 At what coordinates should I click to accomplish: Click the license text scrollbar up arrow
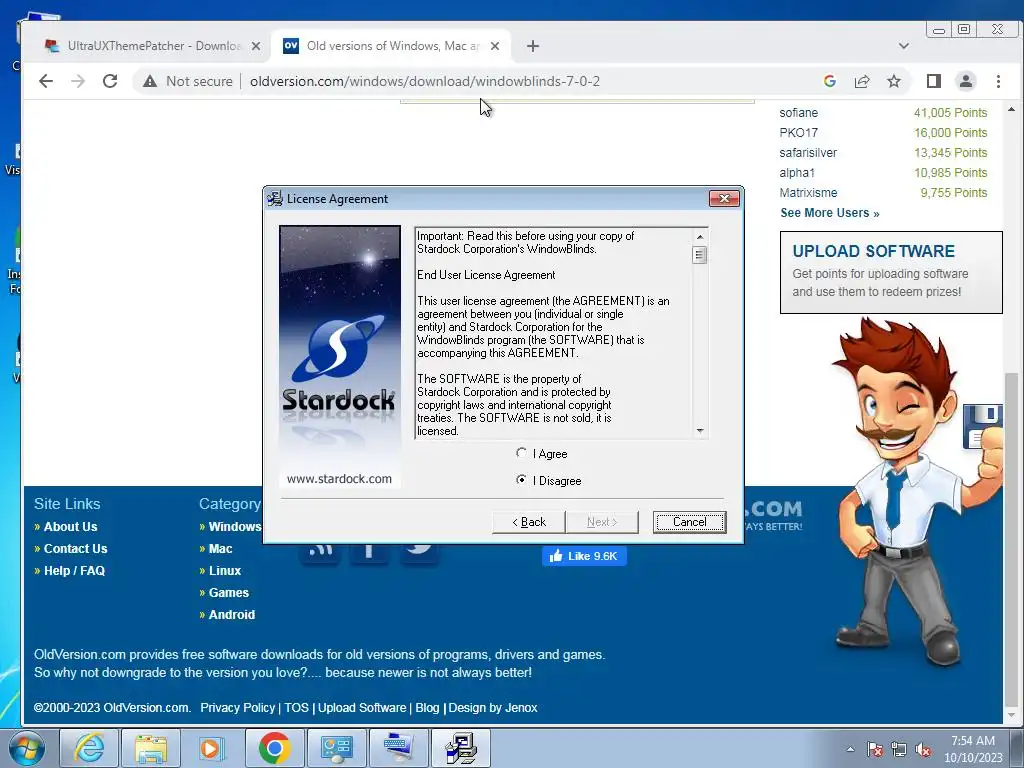[699, 236]
